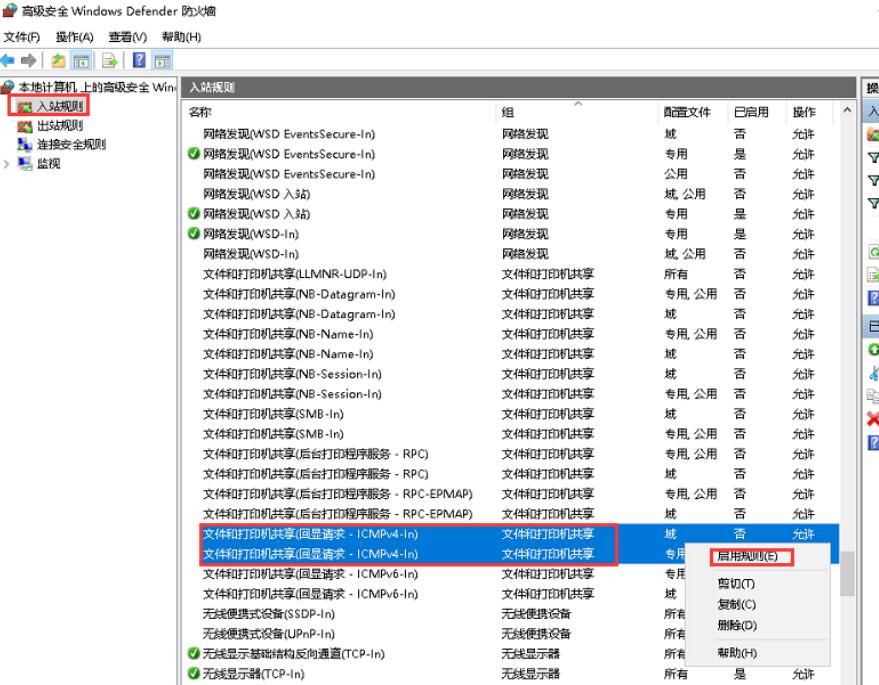Select rule 无线显示基础结构反向通道(TCP-In)

pos(293,654)
